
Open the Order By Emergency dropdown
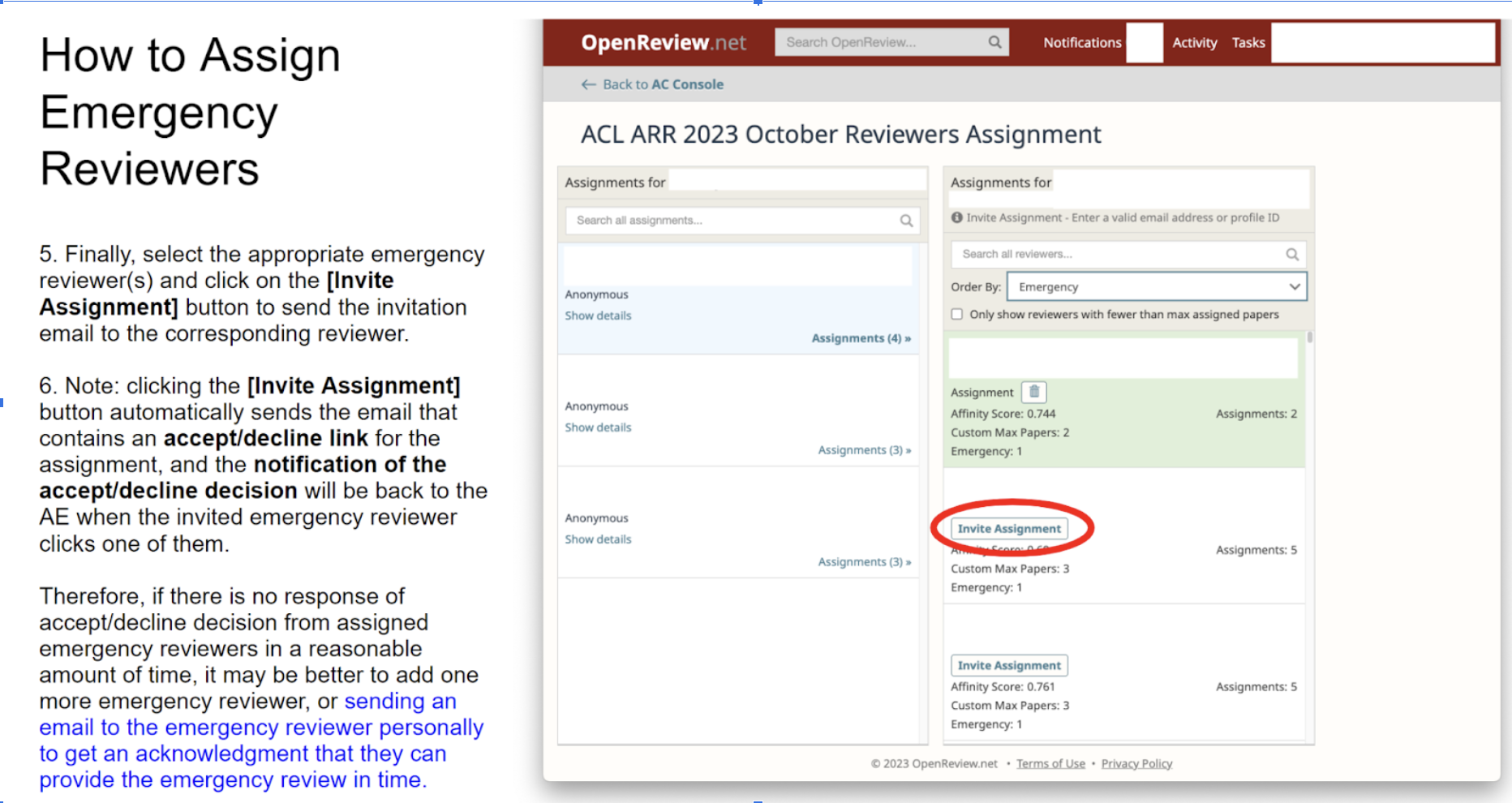(1157, 286)
